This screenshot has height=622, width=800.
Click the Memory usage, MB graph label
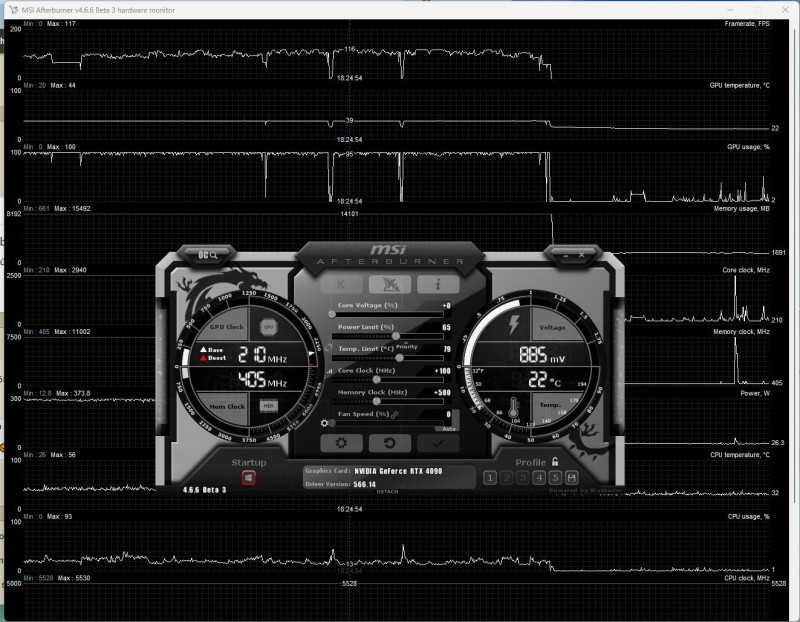(x=741, y=209)
